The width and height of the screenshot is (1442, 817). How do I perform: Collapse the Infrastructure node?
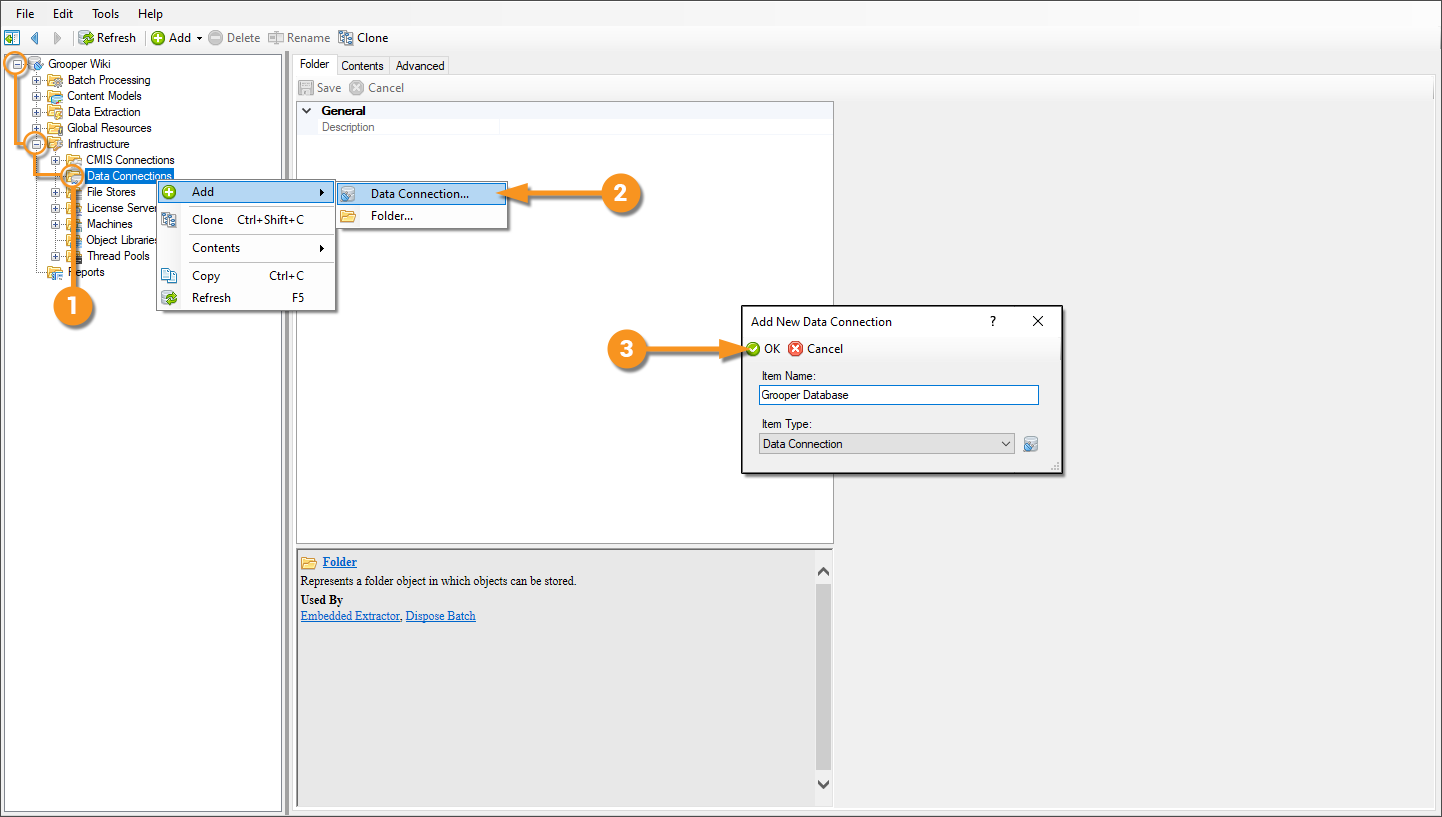37,144
